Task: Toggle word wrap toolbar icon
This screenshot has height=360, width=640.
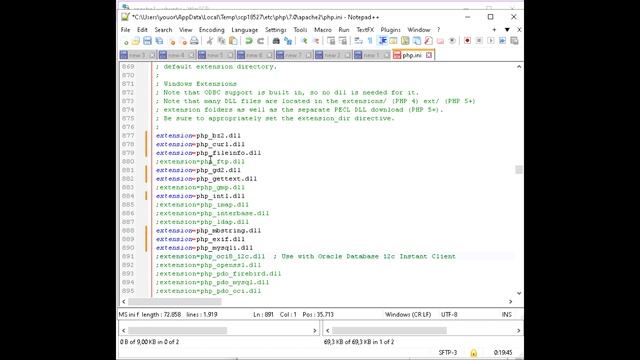Action: [x=358, y=41]
